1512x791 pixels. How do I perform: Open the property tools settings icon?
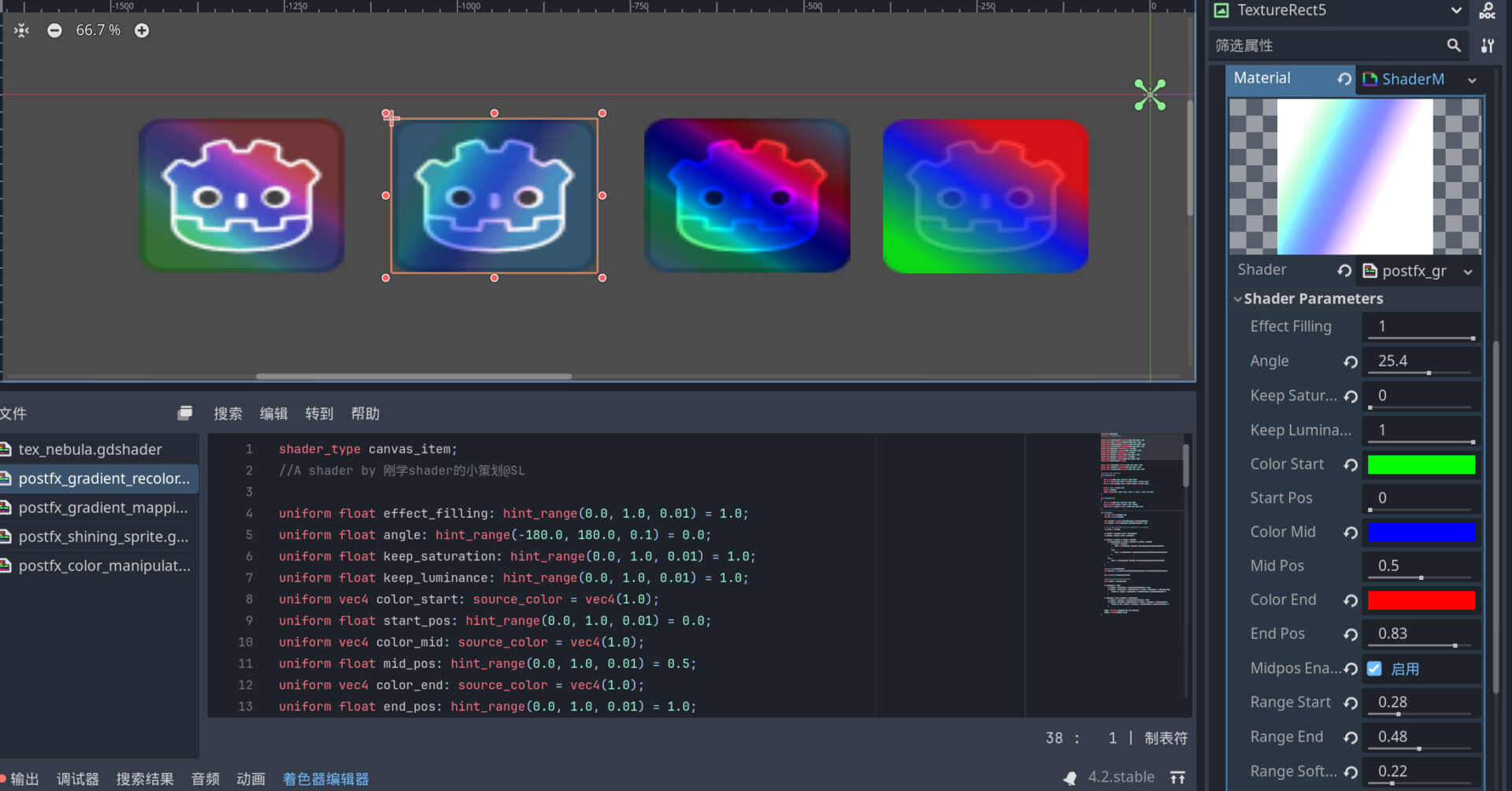tap(1488, 46)
